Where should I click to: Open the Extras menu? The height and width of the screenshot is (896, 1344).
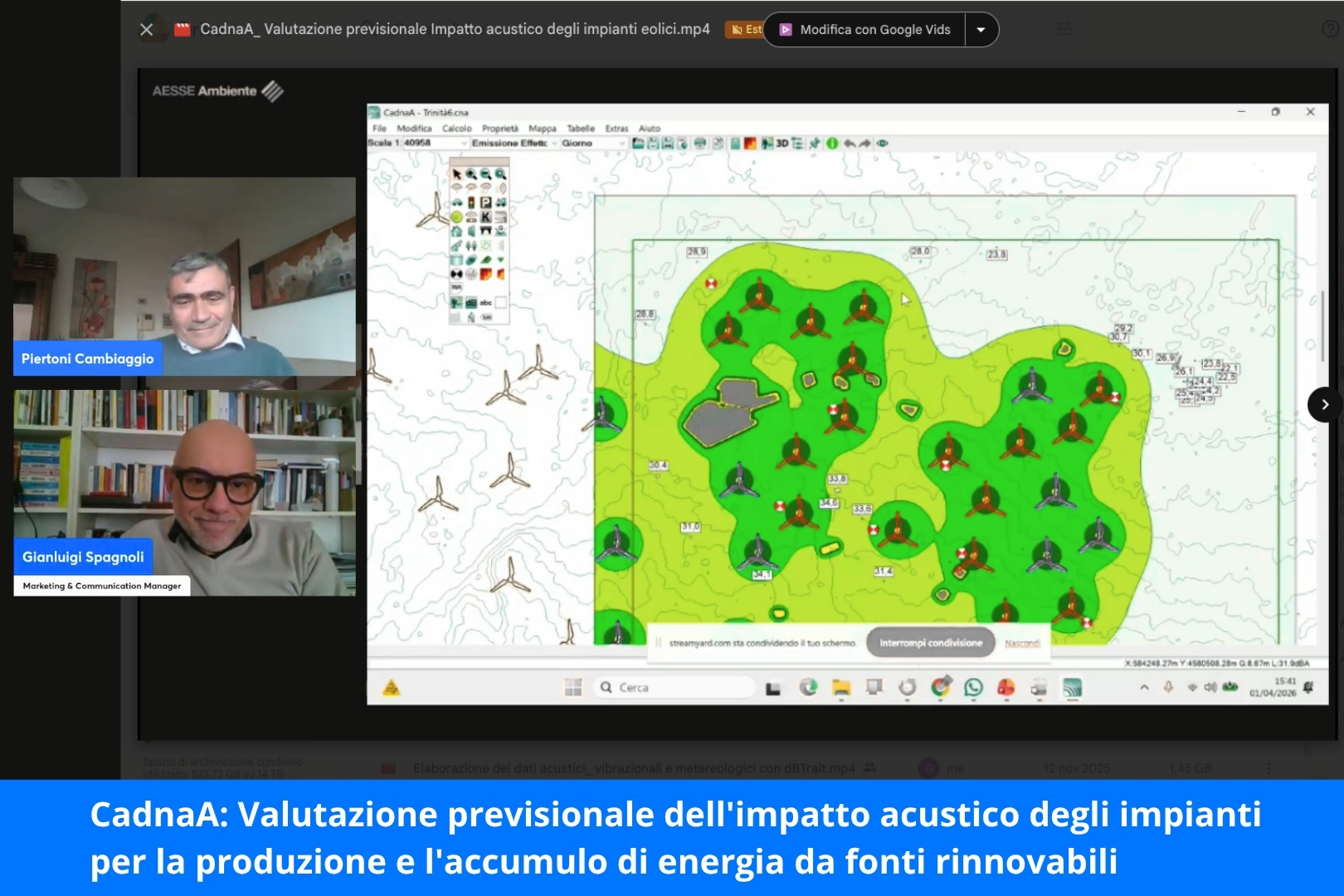click(616, 129)
